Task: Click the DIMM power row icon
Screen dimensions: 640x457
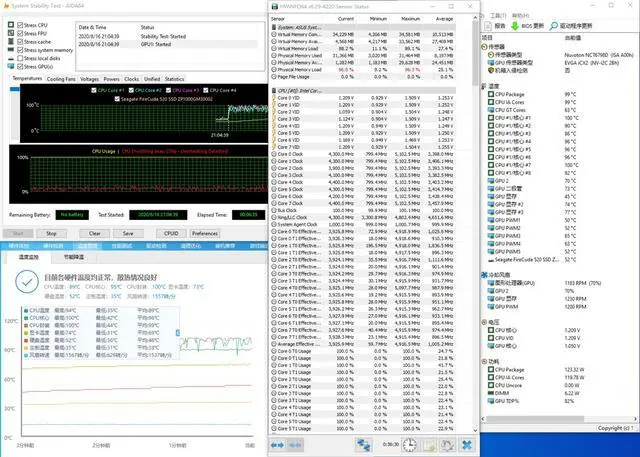Action: click(x=491, y=393)
